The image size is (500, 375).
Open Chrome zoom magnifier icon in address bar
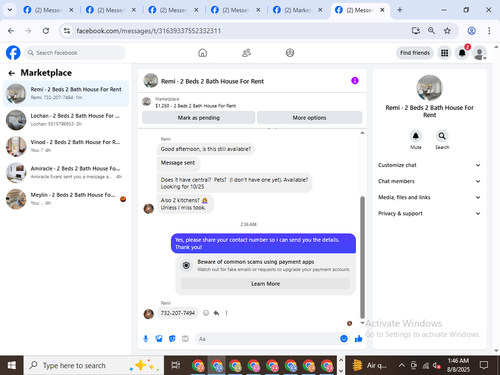(431, 31)
